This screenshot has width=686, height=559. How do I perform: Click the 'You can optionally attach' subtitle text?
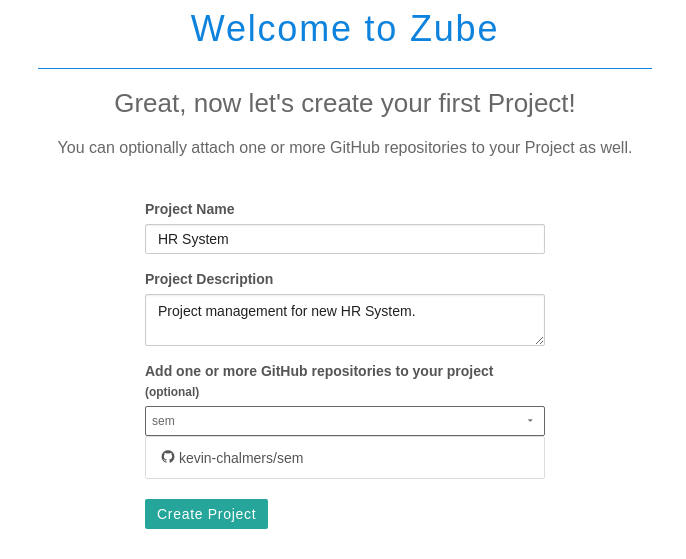point(344,148)
